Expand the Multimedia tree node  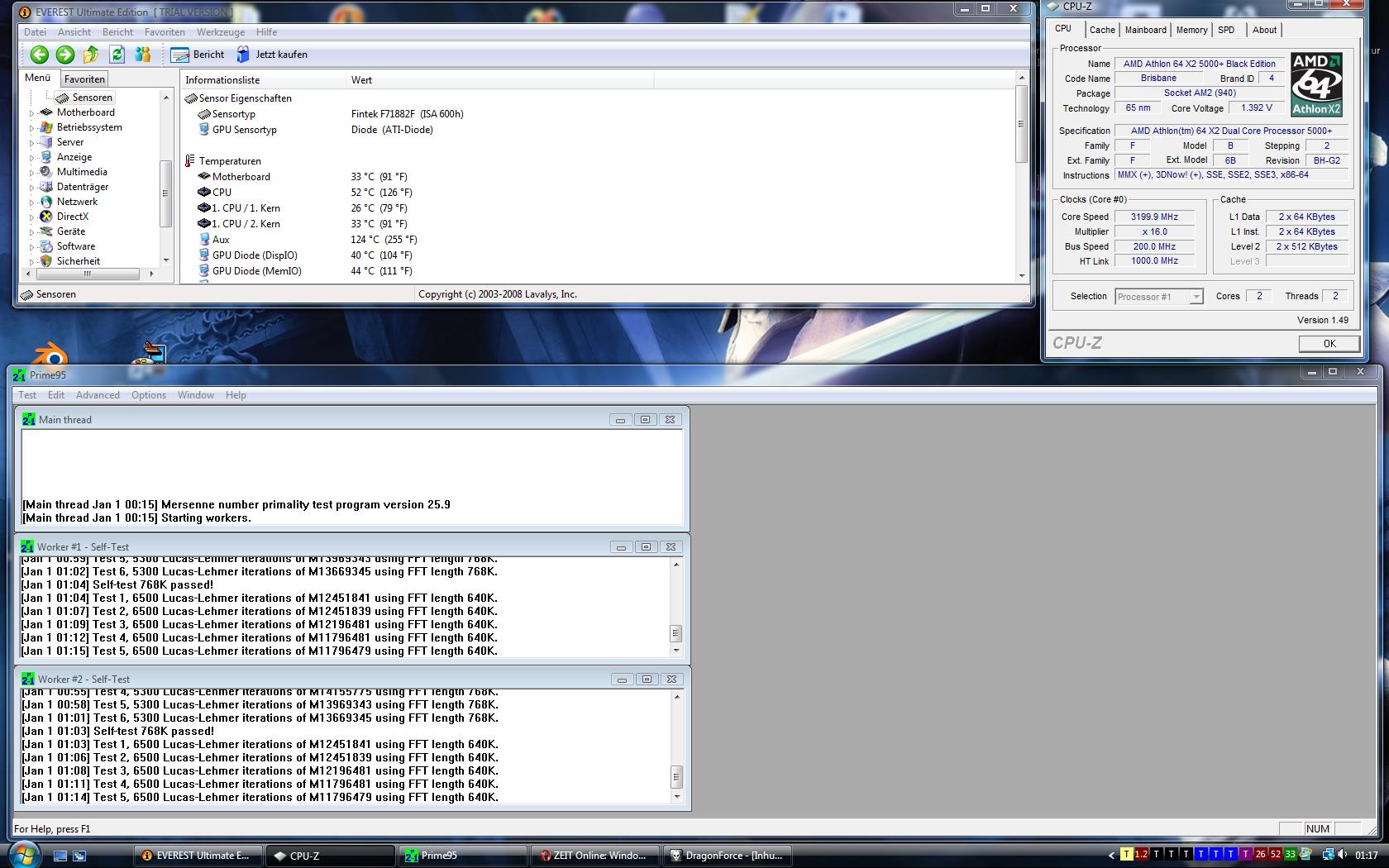pos(32,173)
